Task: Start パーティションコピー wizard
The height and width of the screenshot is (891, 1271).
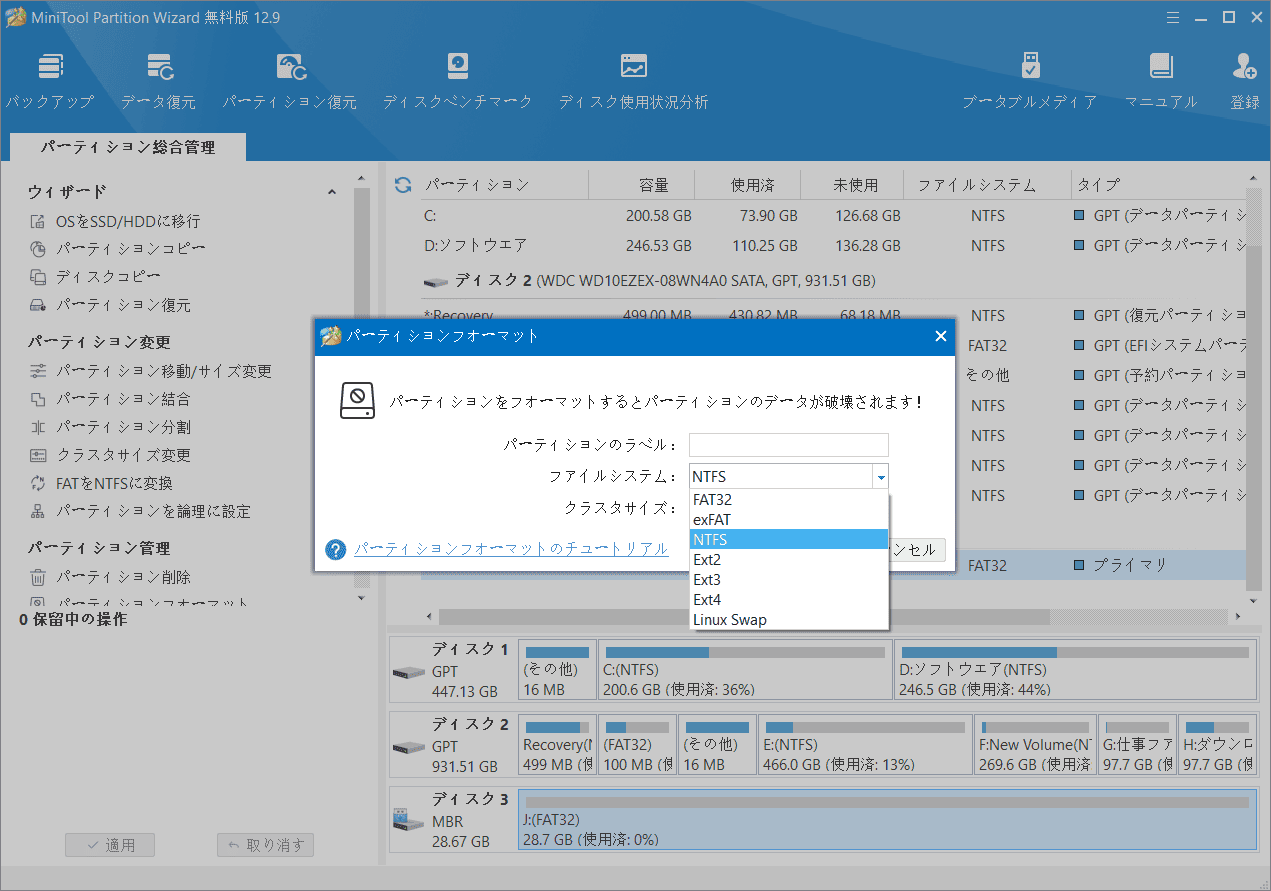Action: tap(117, 249)
